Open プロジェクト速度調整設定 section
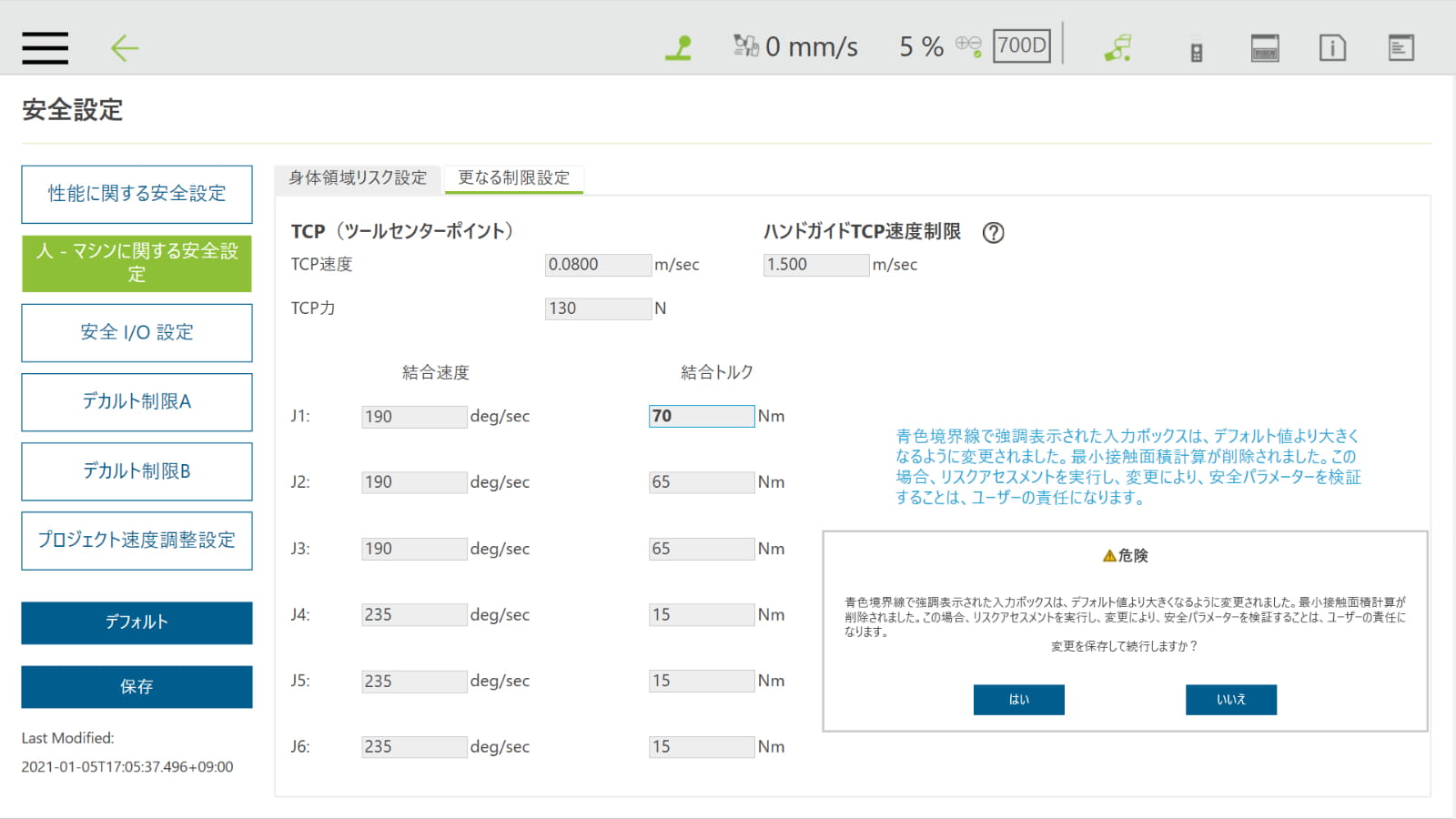1456x819 pixels. click(136, 541)
